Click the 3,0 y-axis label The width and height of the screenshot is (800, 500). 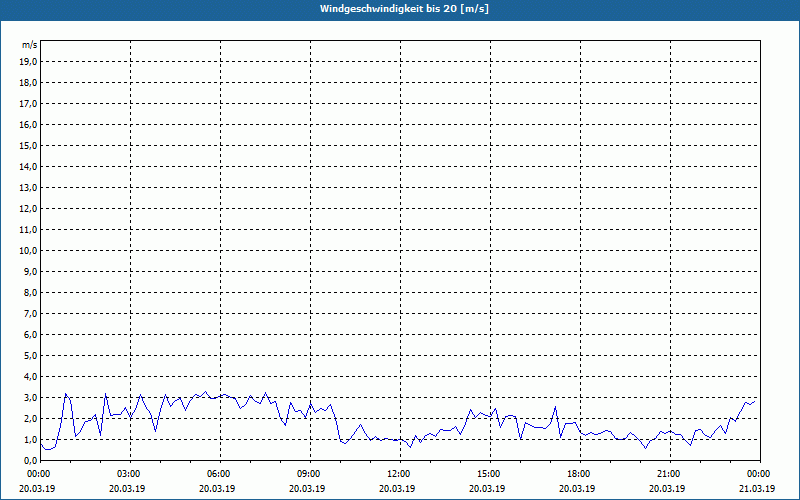pyautogui.click(x=30, y=397)
